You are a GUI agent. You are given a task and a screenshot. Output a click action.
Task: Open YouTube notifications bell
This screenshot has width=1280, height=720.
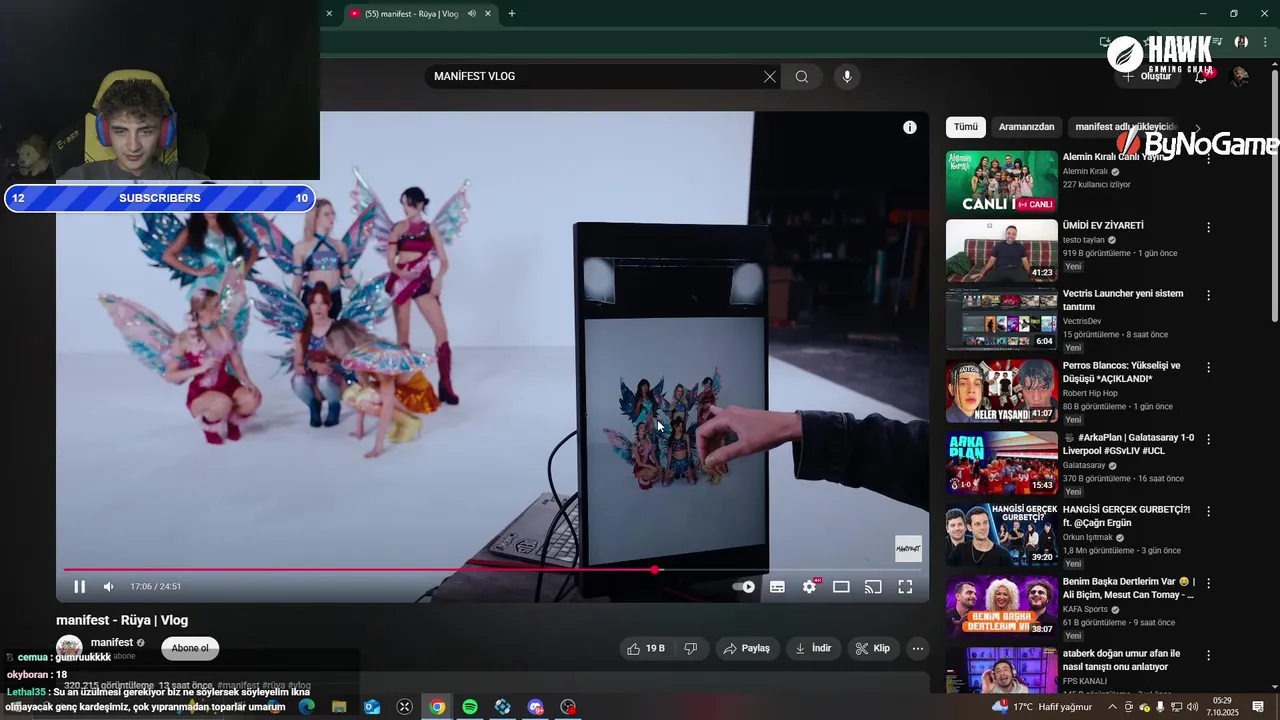pos(1201,77)
